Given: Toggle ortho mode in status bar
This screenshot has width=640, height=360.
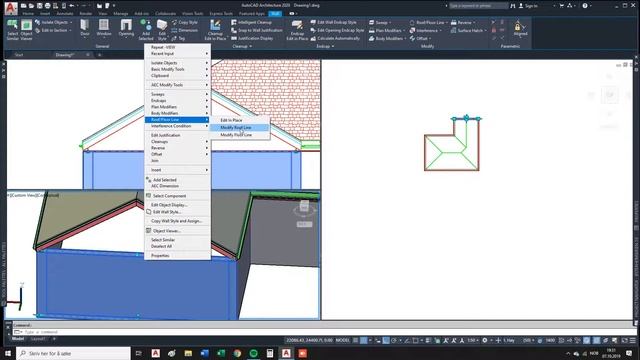Looking at the screenshot, I should point(386,340).
